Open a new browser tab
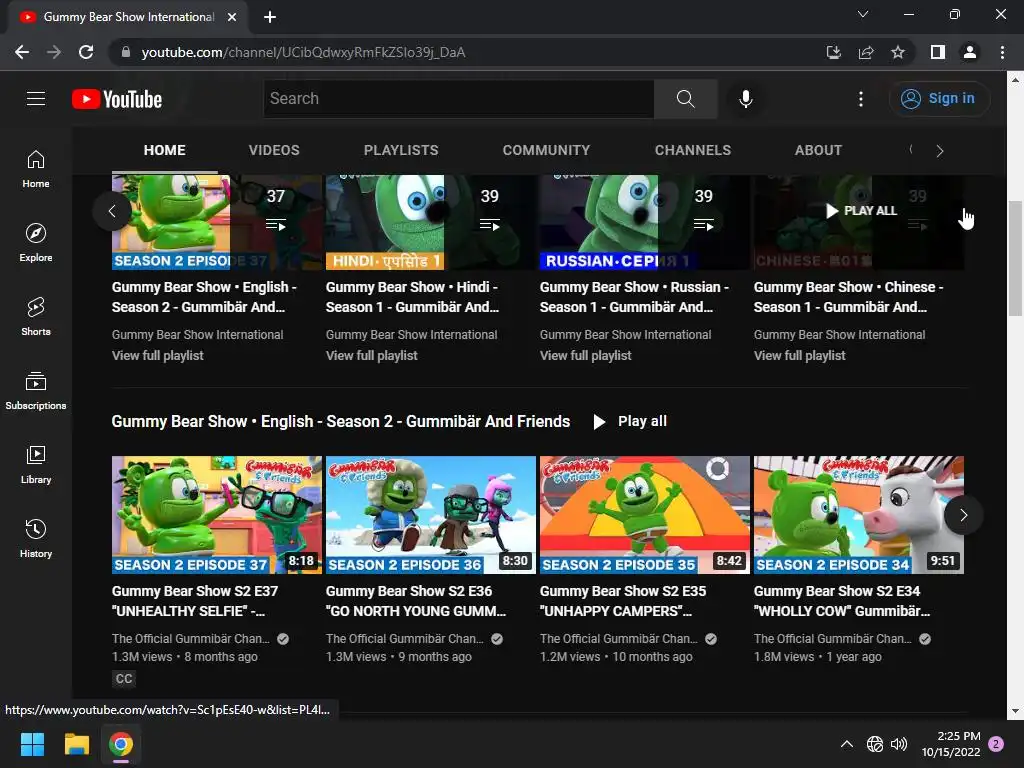1024x768 pixels. coord(270,17)
